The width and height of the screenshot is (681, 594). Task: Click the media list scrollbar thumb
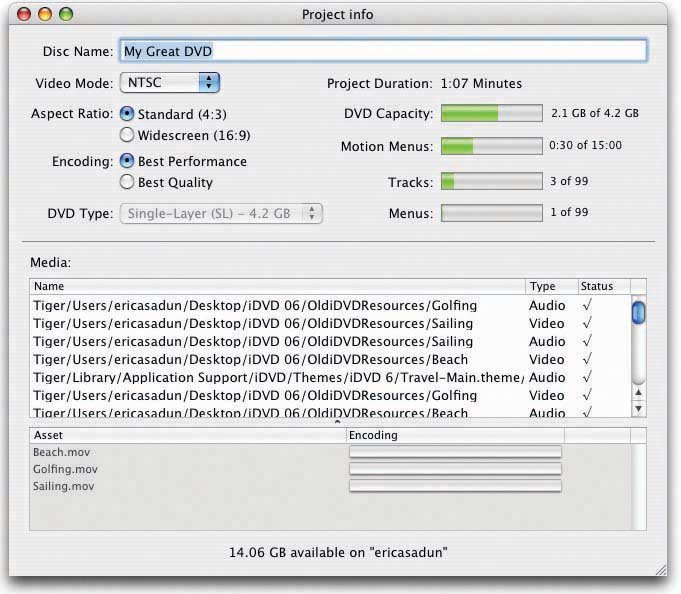pyautogui.click(x=638, y=313)
